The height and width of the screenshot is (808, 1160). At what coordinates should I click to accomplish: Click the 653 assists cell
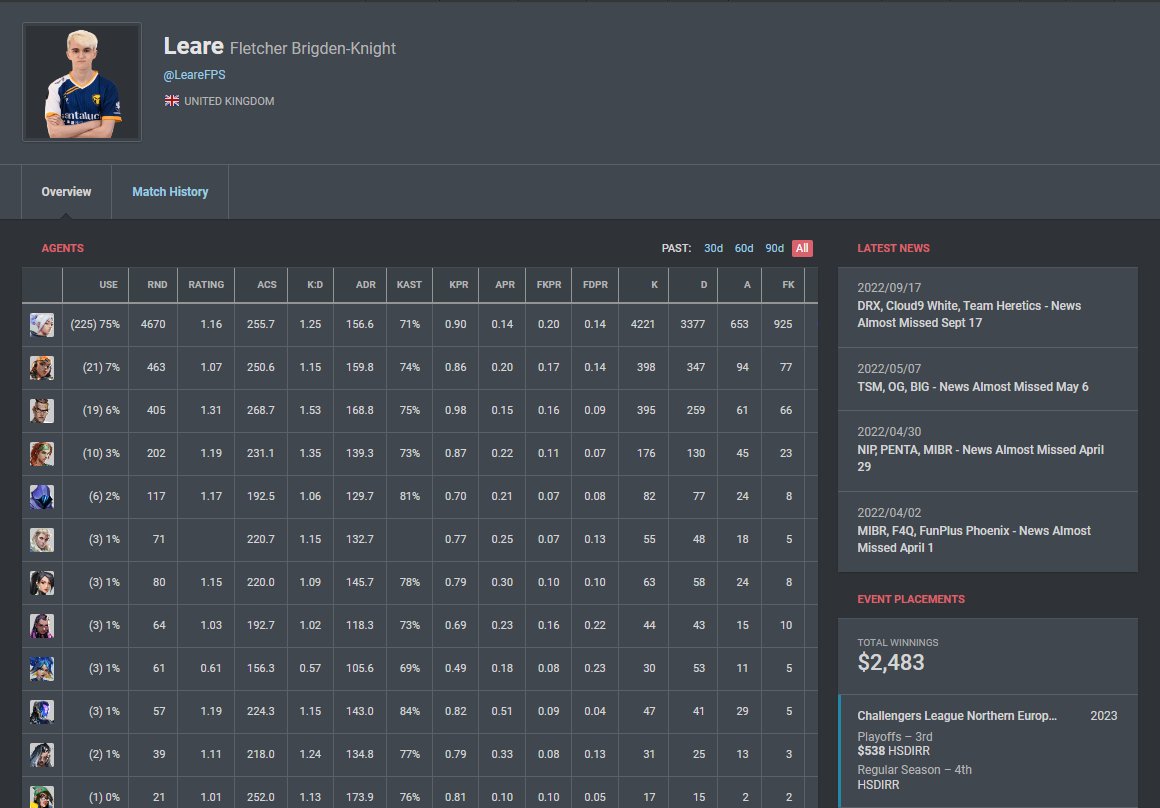(x=739, y=324)
